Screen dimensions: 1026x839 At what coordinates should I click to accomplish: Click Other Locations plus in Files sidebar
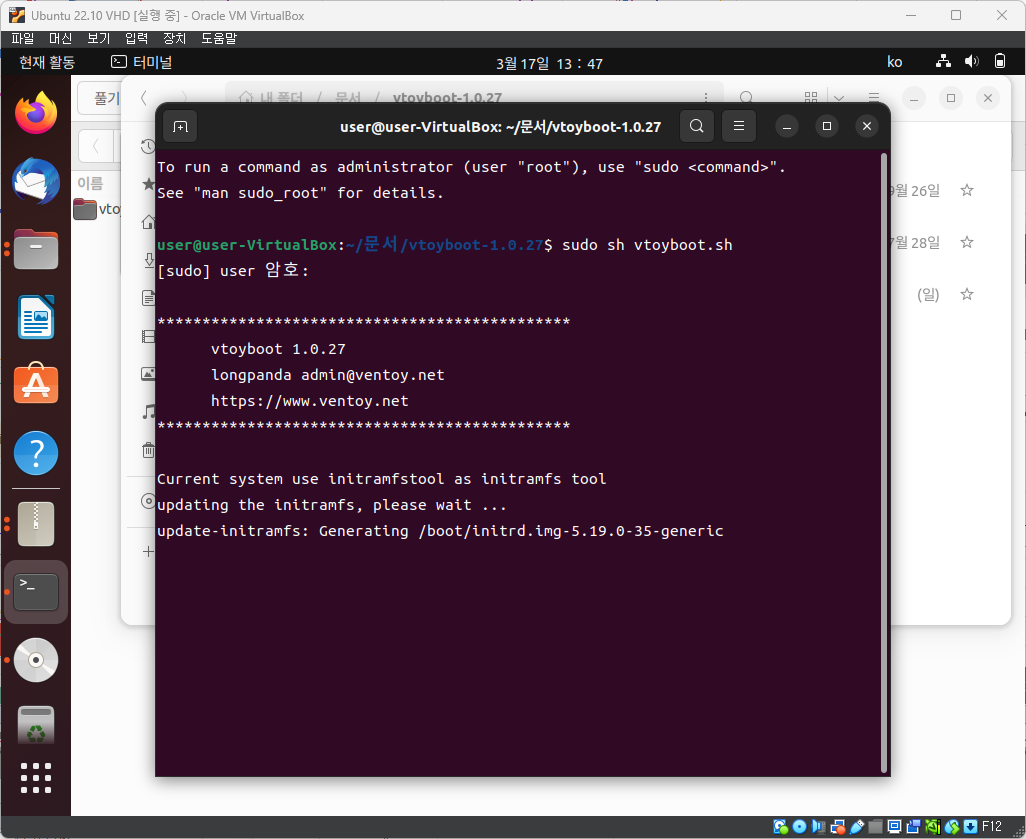(149, 552)
